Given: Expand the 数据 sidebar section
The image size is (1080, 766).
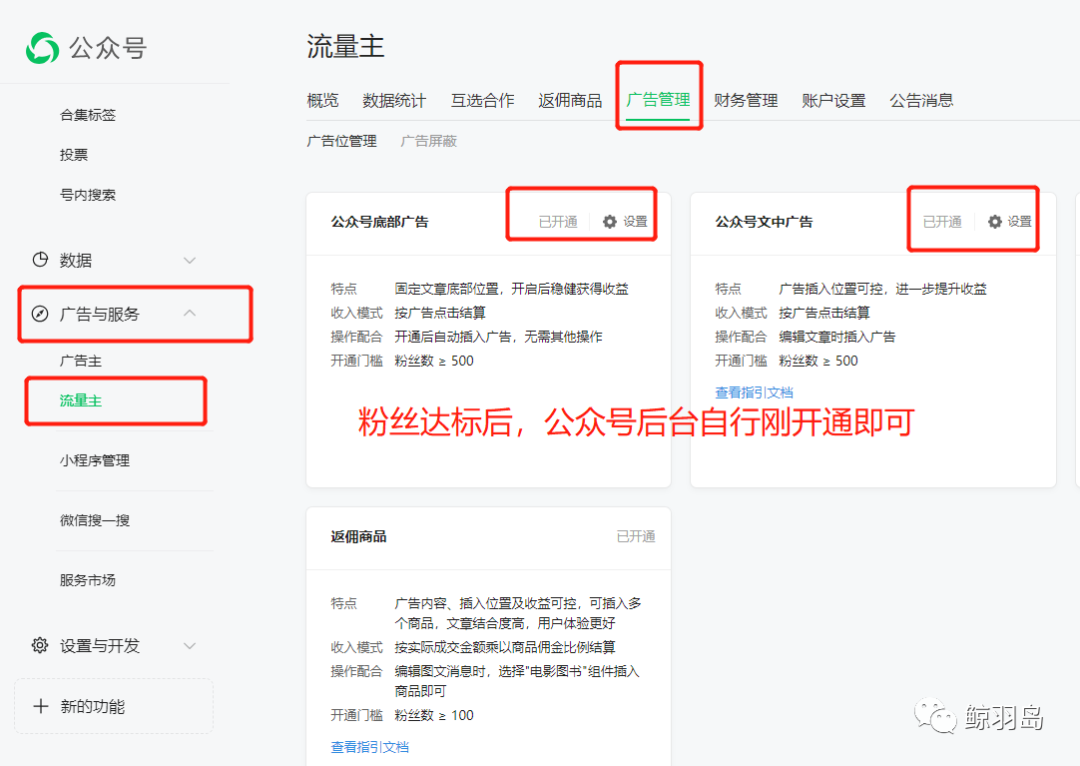Looking at the screenshot, I should coord(190,260).
